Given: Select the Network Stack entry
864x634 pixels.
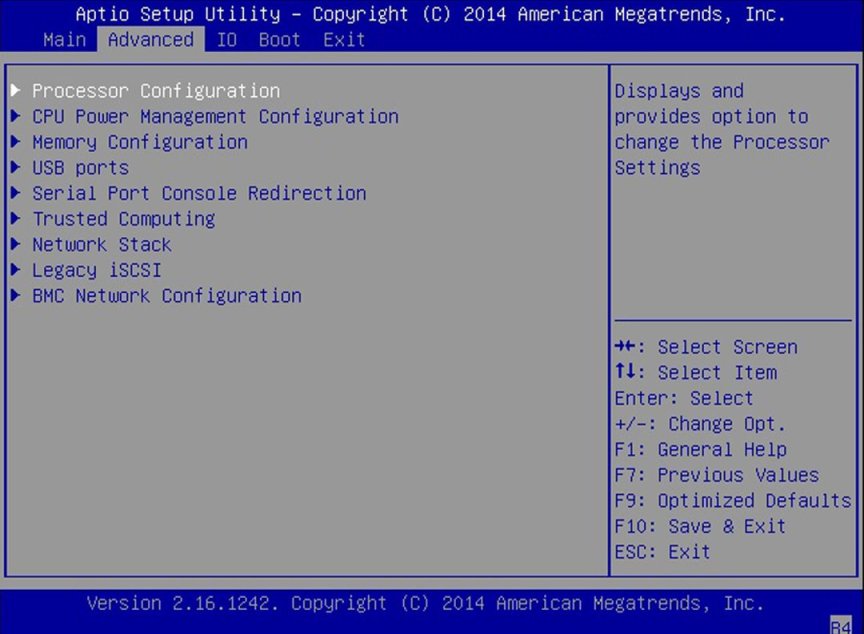Looking at the screenshot, I should tap(102, 245).
